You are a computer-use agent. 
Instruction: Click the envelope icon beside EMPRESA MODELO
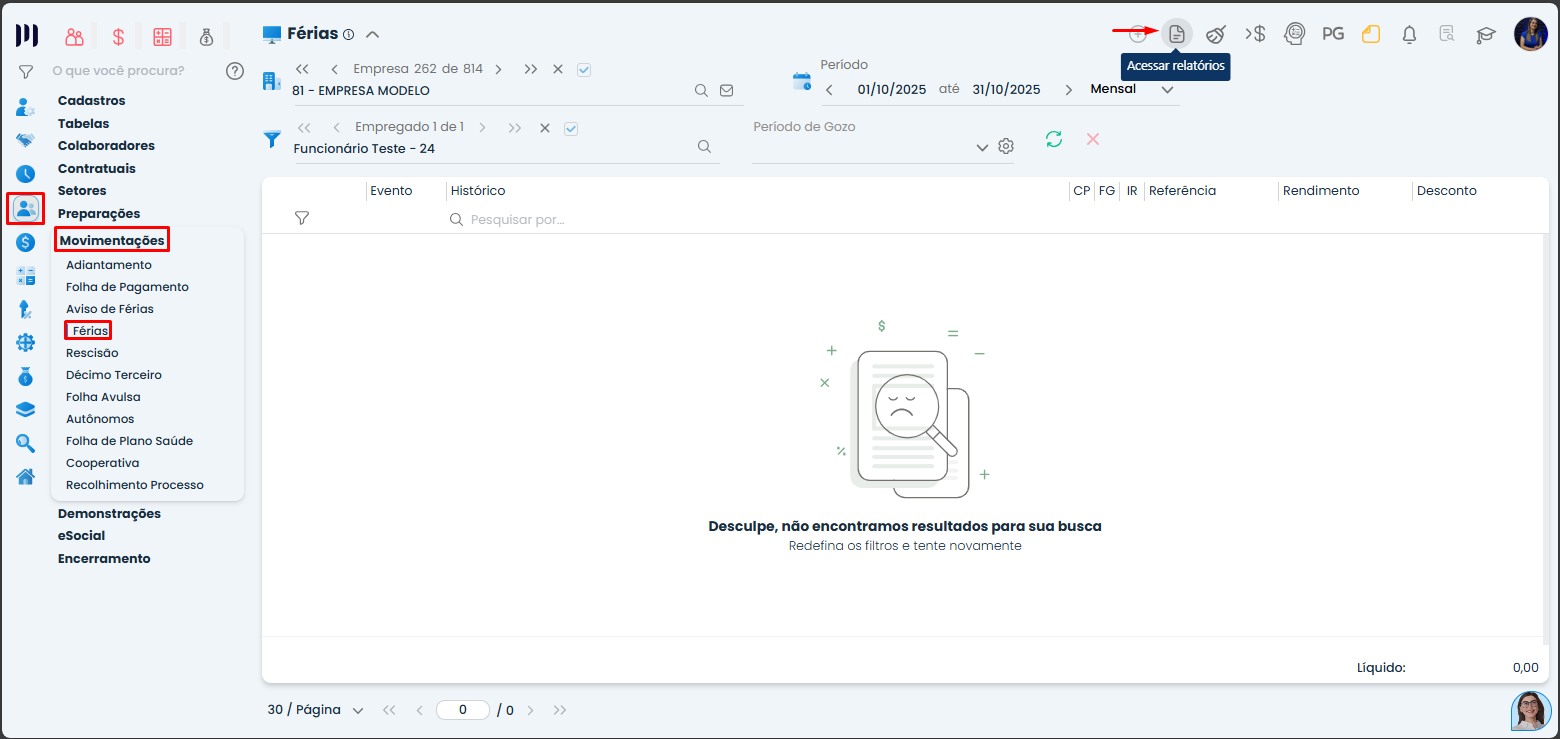coord(727,90)
